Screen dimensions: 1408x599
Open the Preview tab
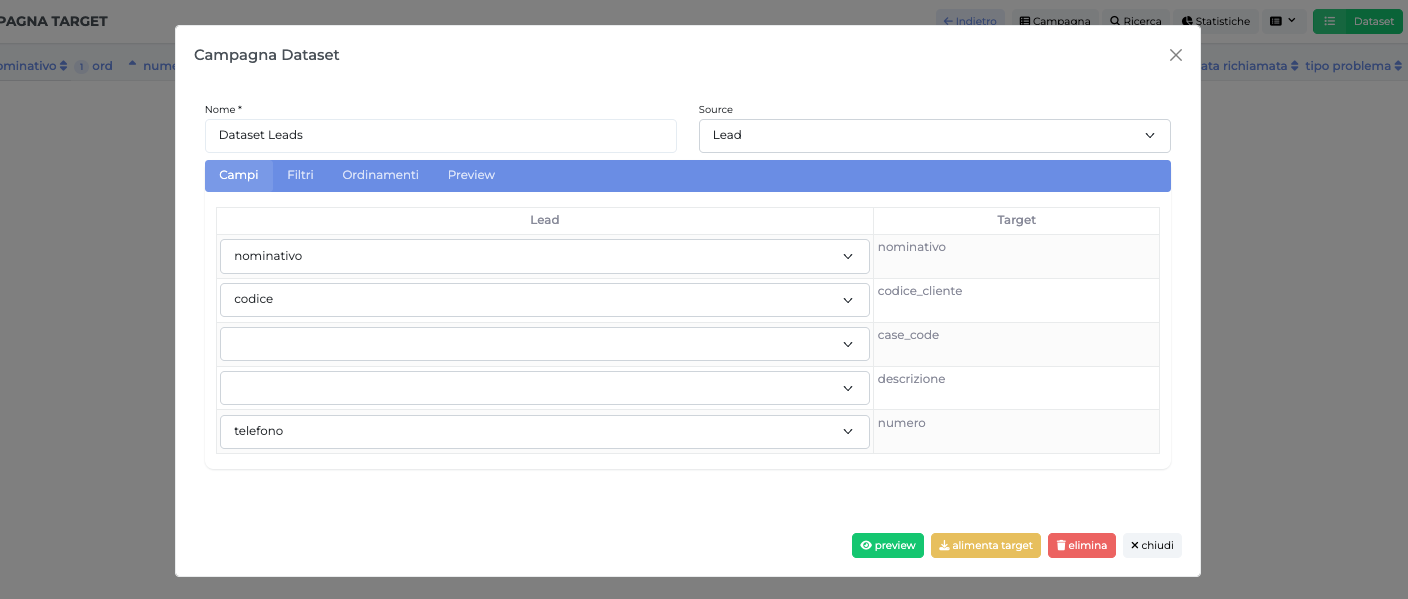tap(471, 175)
